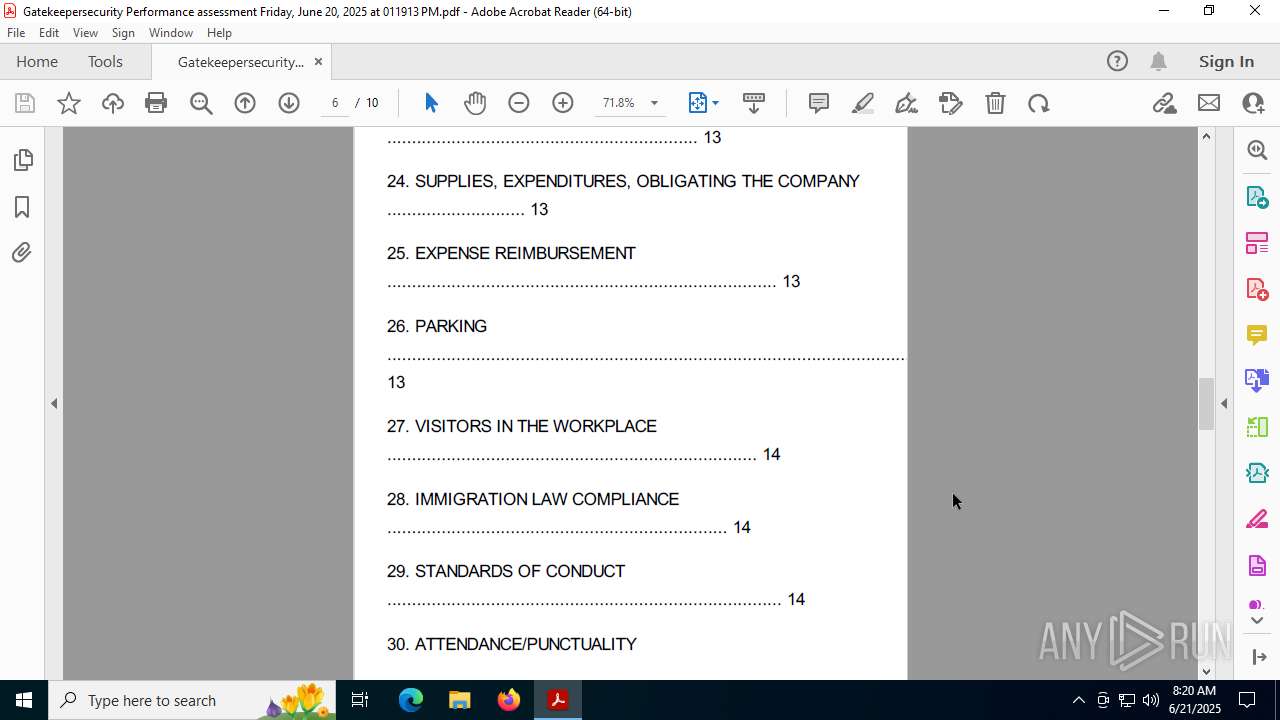The image size is (1280, 720).
Task: Zoom out with minus button
Action: point(519,103)
